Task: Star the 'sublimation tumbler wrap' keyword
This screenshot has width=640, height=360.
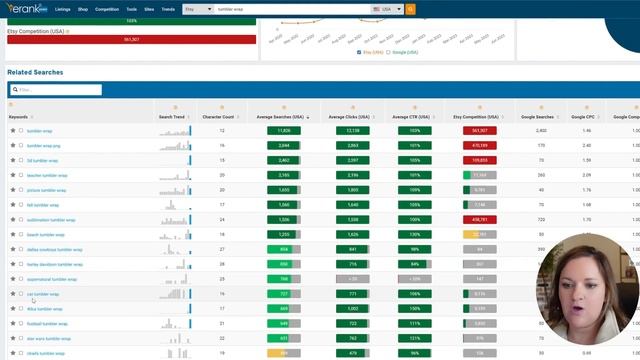Action: pyautogui.click(x=13, y=220)
